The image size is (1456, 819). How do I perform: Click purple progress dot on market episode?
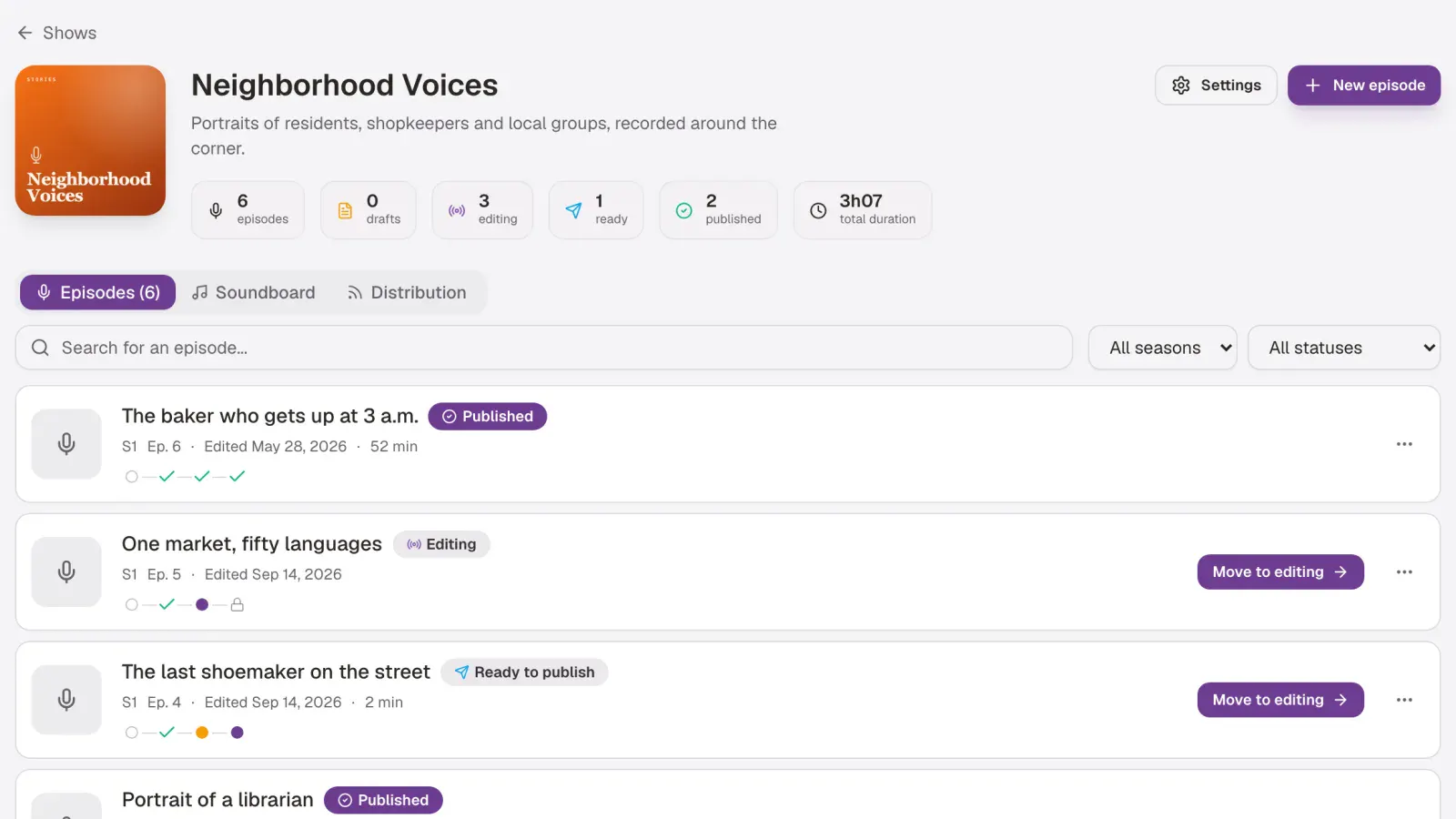[202, 604]
